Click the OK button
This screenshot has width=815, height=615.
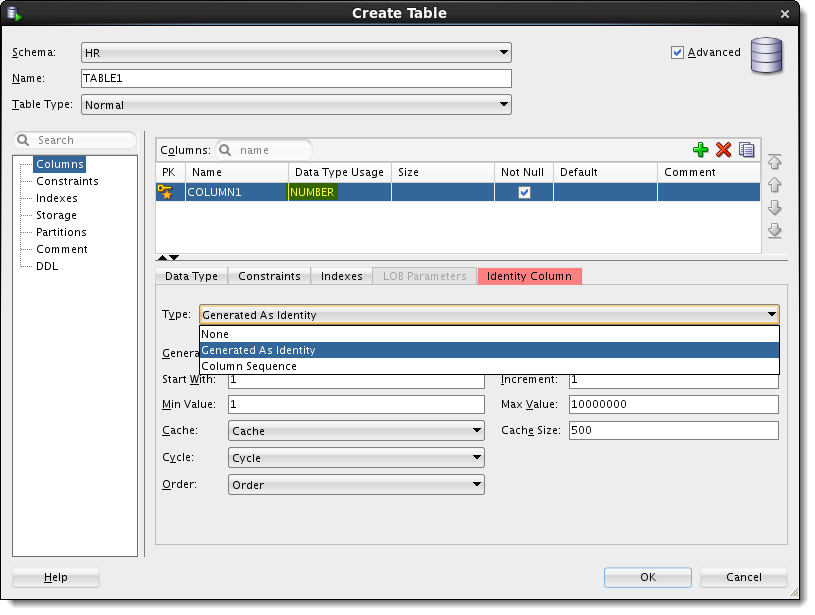click(648, 577)
